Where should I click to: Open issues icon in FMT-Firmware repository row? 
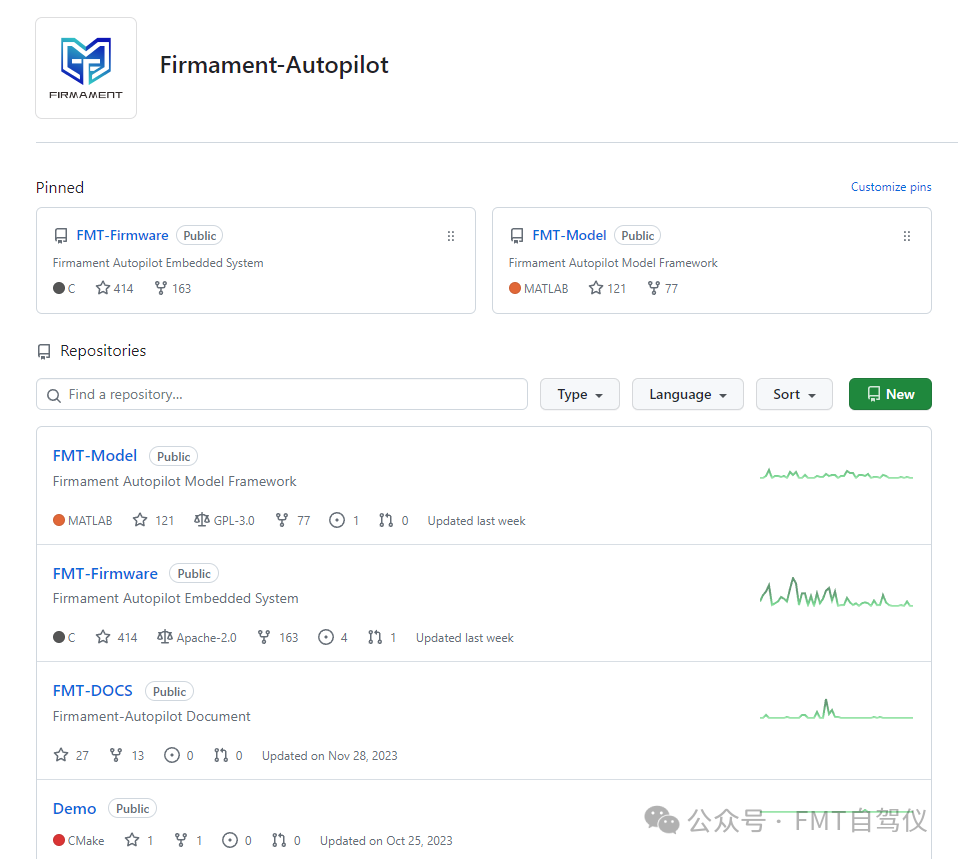coord(325,637)
